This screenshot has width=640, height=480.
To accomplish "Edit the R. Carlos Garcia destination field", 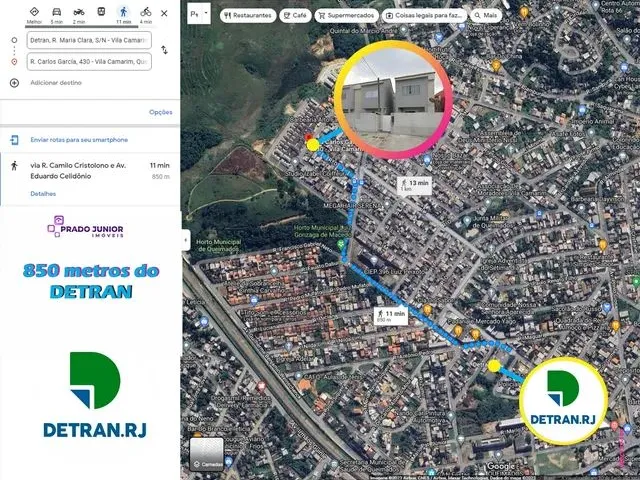I will click(89, 62).
